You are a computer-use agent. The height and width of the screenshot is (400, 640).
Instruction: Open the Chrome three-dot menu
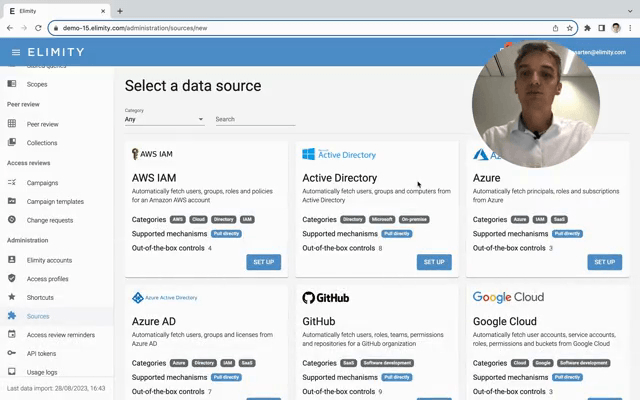tap(630, 28)
